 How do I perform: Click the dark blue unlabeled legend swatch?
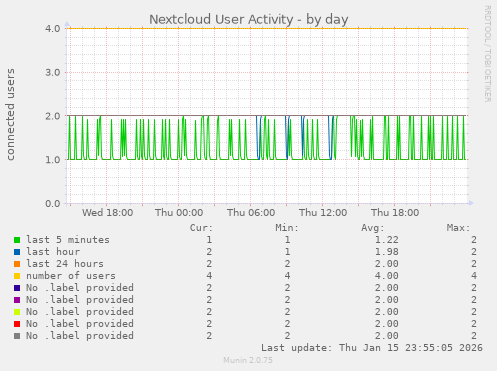17,288
